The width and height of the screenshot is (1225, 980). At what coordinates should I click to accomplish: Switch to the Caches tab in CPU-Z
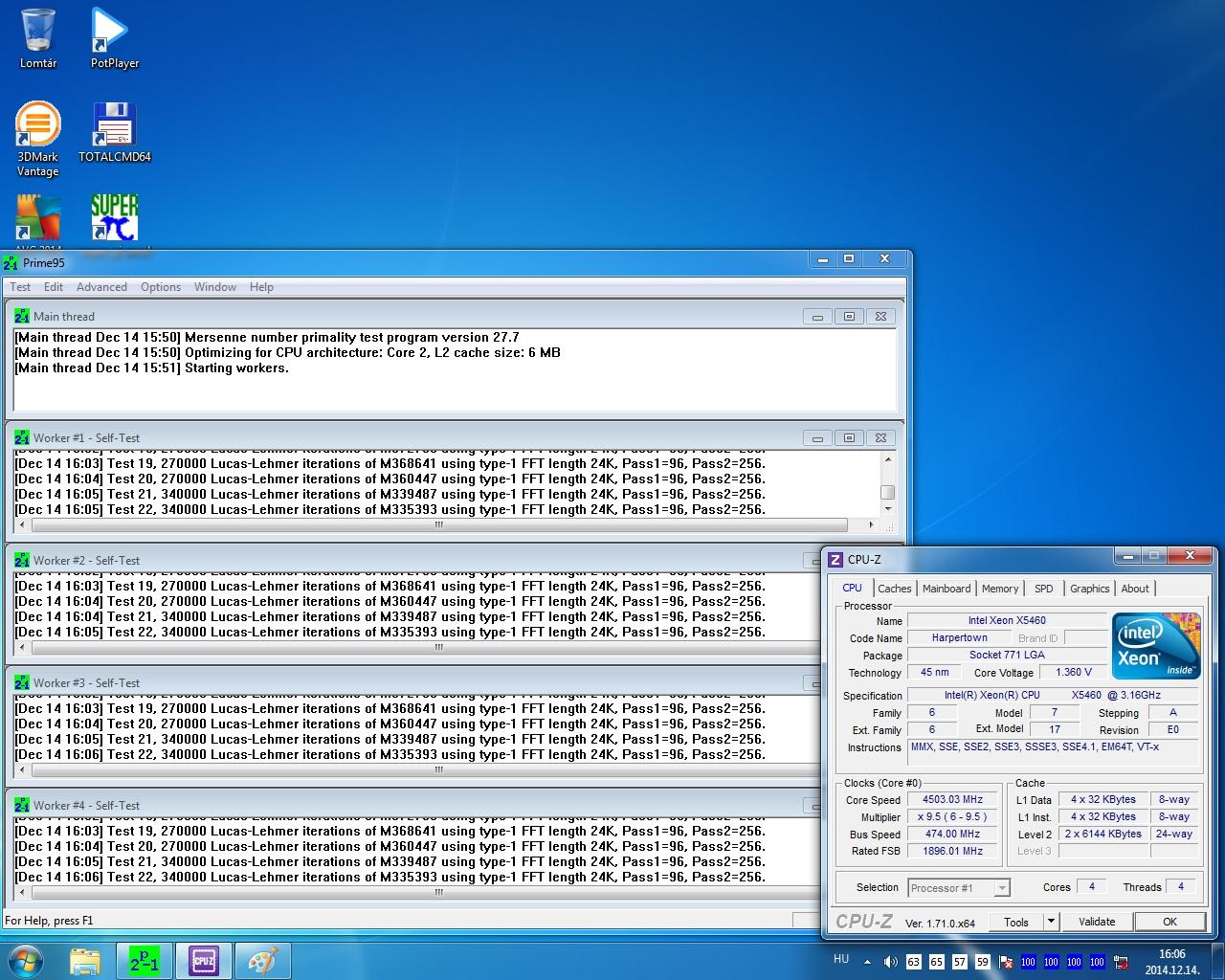(x=895, y=589)
